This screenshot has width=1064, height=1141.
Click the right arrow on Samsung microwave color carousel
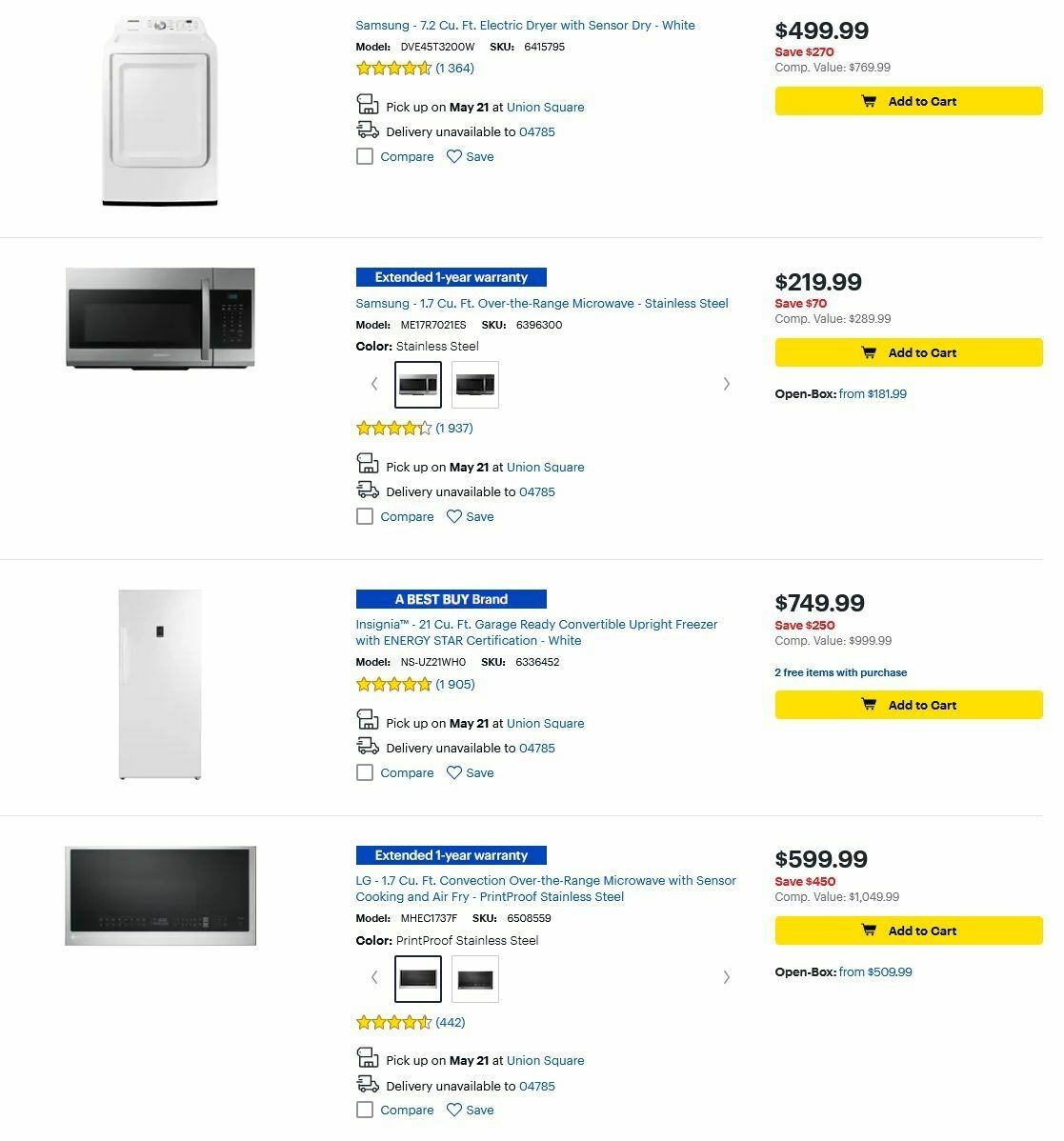[x=727, y=384]
